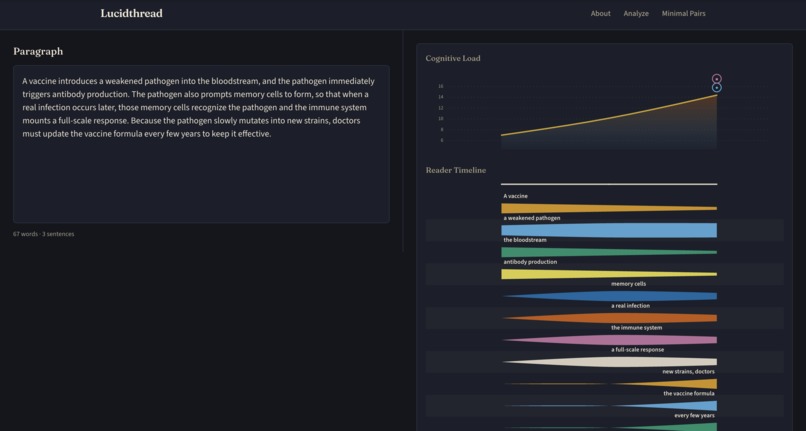This screenshot has height=431, width=806.
Task: Click the 'new strains, doctors' label
Action: pos(688,371)
